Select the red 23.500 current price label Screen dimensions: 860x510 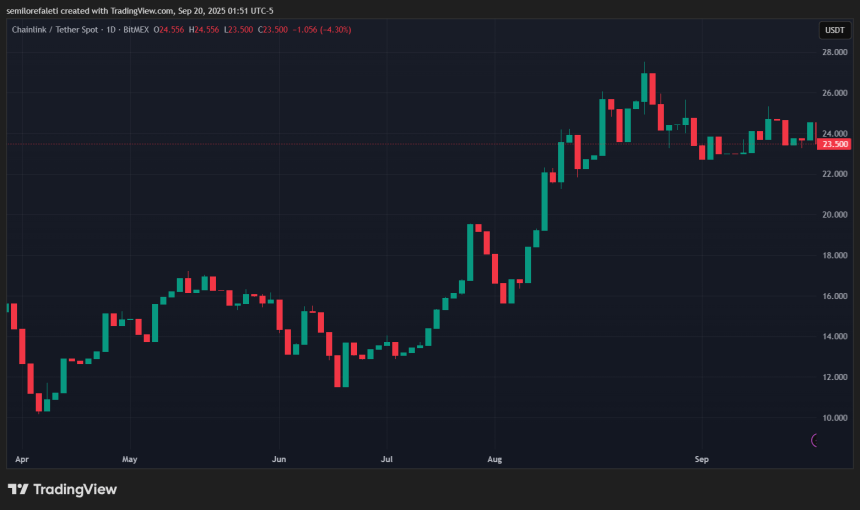coord(834,144)
